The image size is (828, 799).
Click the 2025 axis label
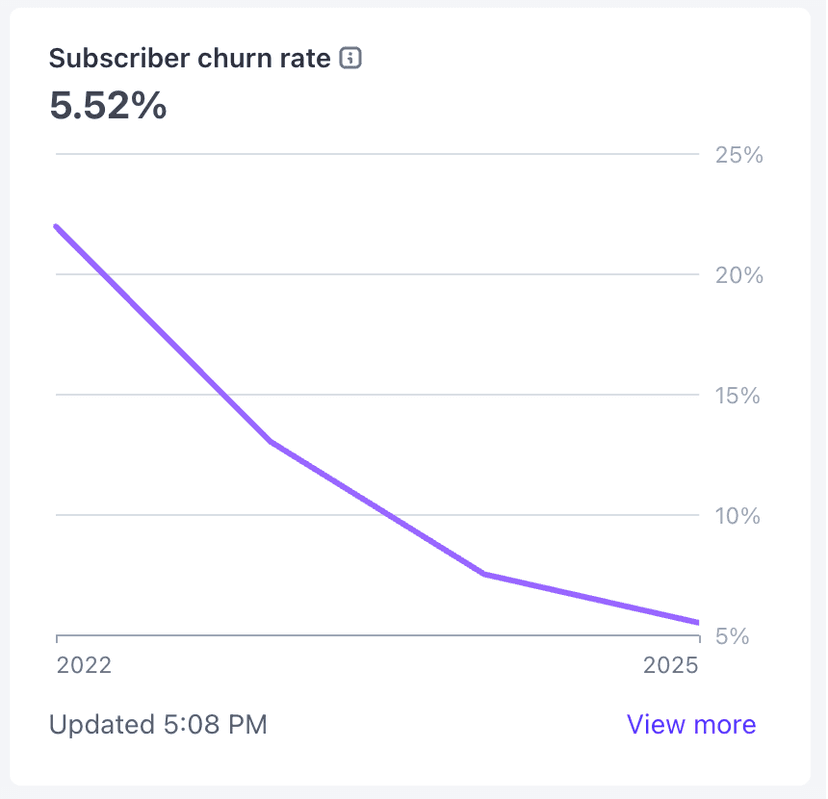point(672,664)
